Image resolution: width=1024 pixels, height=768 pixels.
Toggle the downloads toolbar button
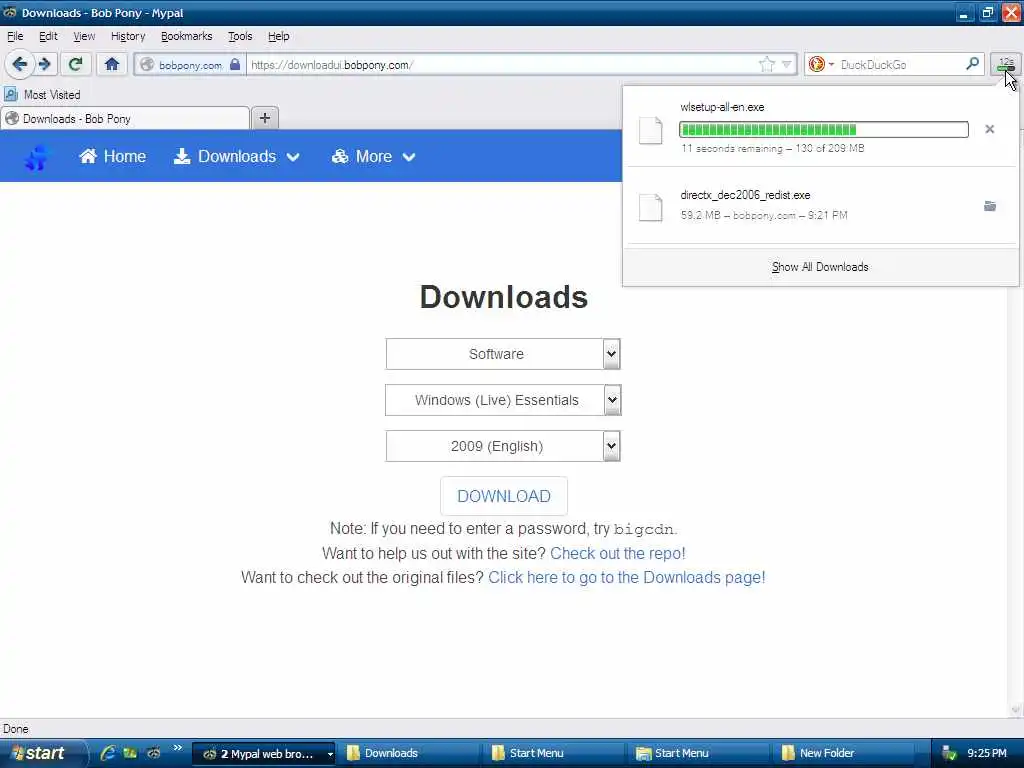click(x=1006, y=64)
